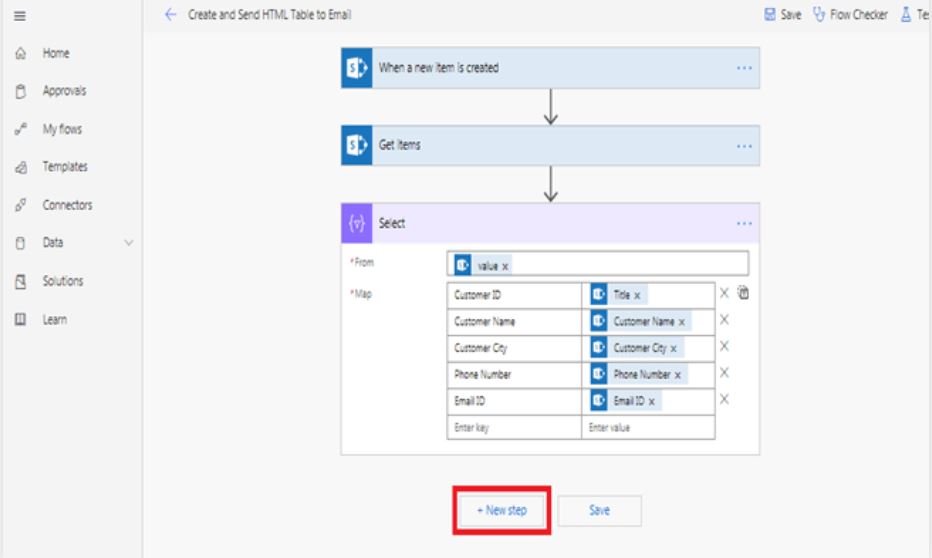Viewport: 932px width, 558px height.
Task: Open the Get items ellipsis menu
Action: pyautogui.click(x=744, y=146)
